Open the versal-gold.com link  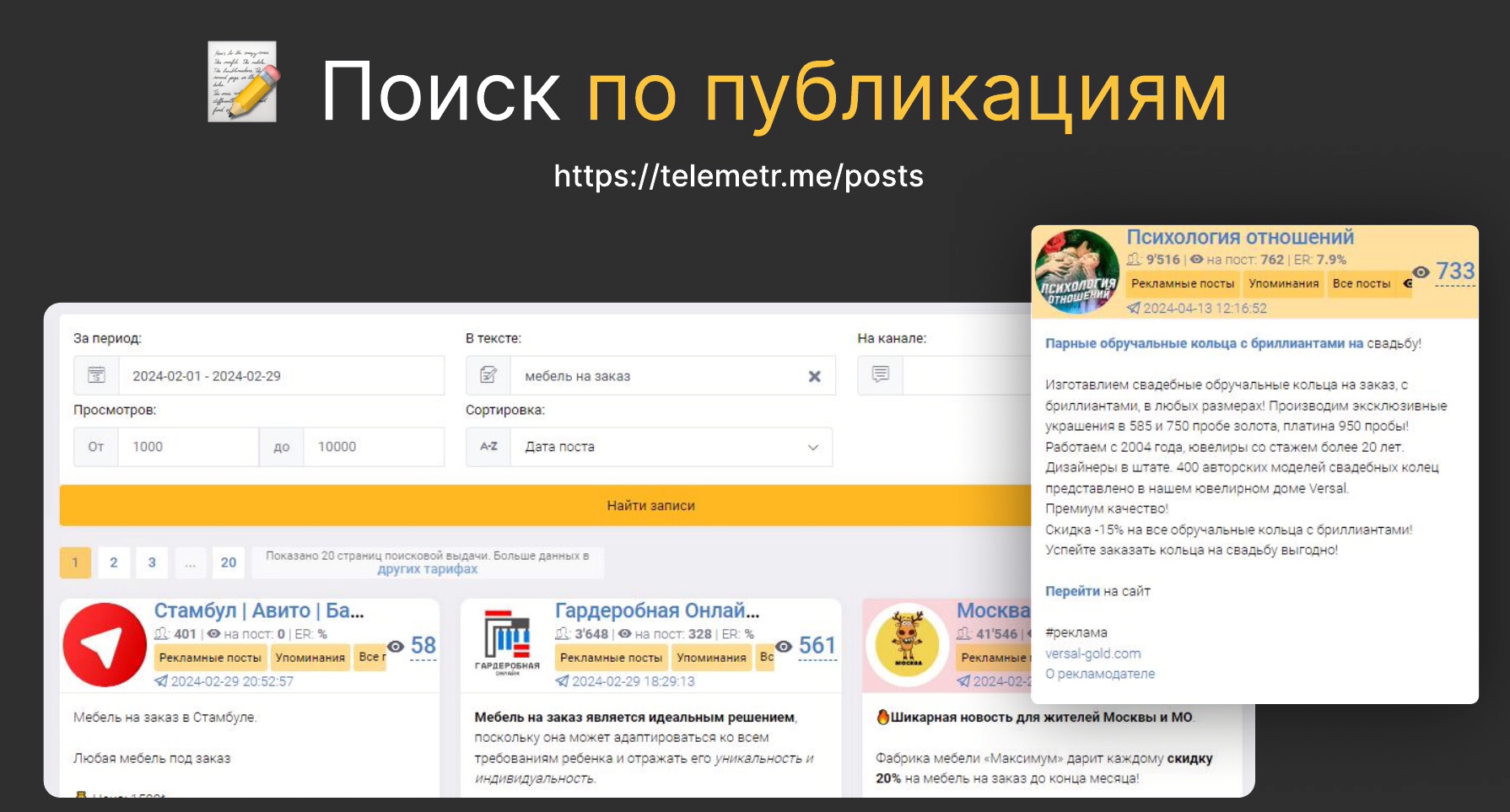[1092, 653]
